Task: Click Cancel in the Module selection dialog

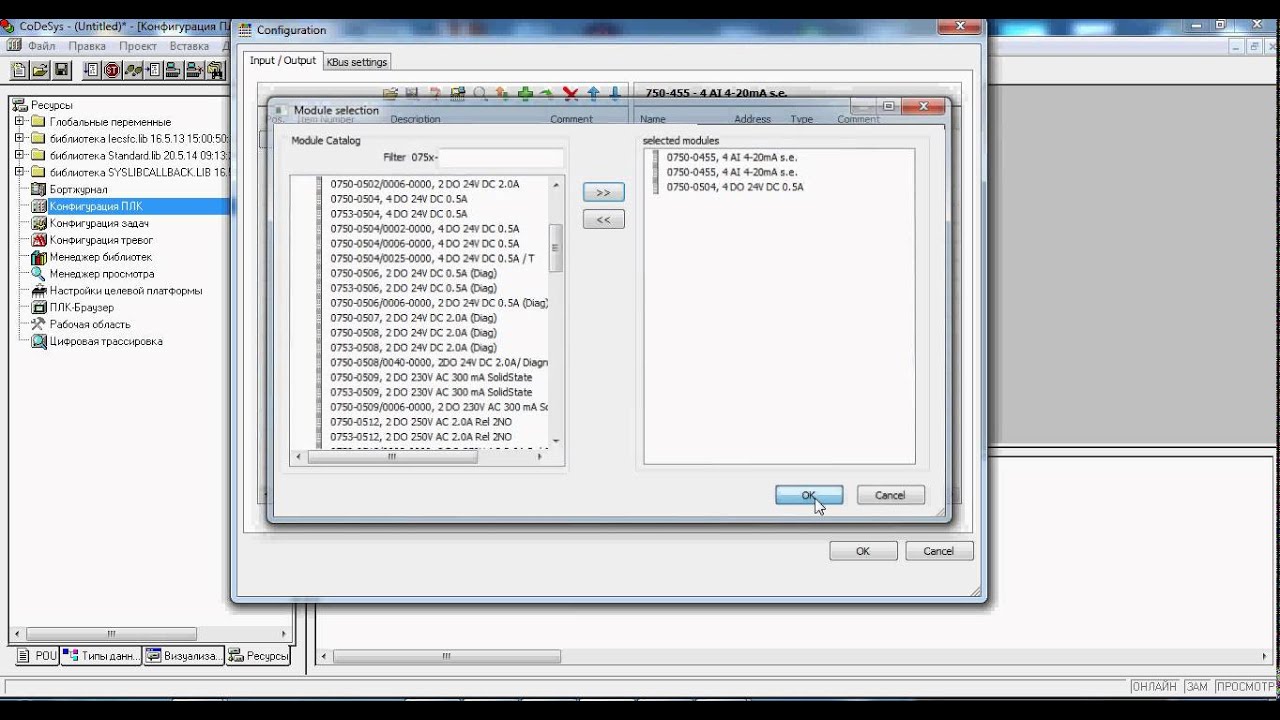Action: pyautogui.click(x=890, y=495)
